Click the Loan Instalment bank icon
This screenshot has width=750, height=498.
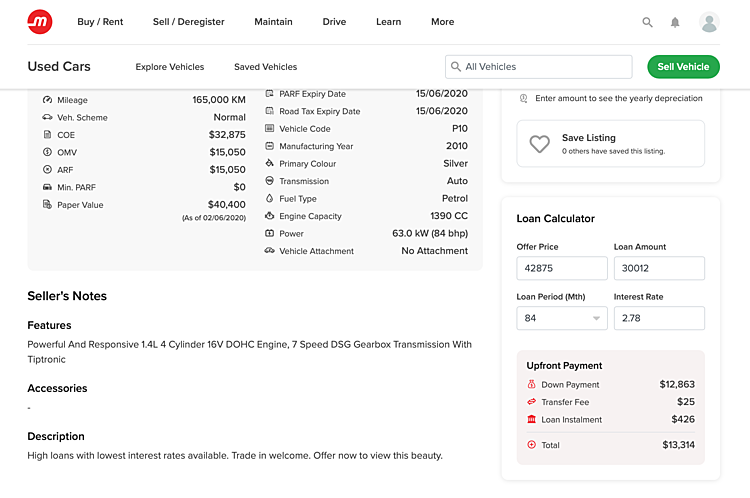[531, 419]
